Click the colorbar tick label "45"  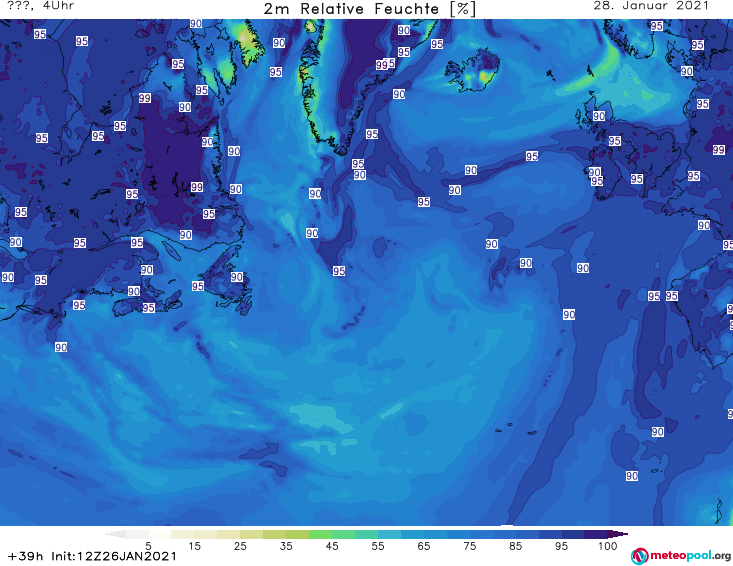tap(332, 546)
